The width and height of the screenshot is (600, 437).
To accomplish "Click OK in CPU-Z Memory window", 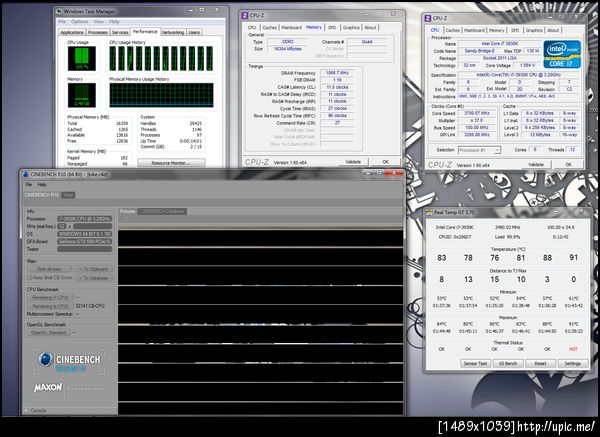I will (386, 162).
